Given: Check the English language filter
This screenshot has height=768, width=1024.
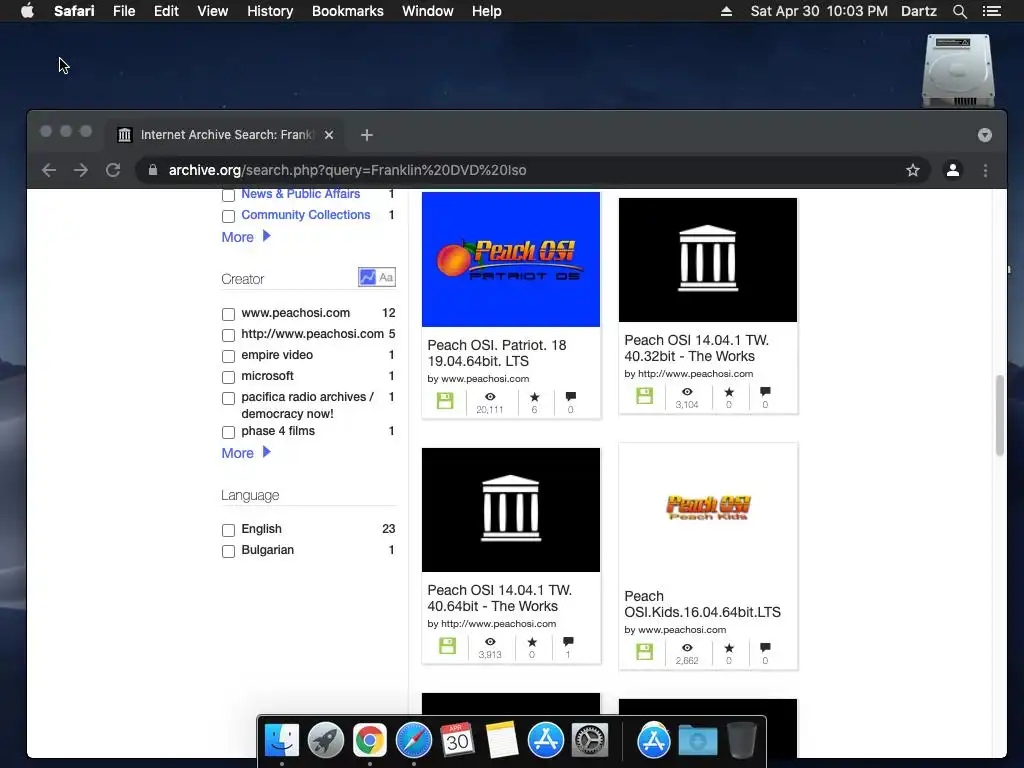Looking at the screenshot, I should click(x=228, y=530).
